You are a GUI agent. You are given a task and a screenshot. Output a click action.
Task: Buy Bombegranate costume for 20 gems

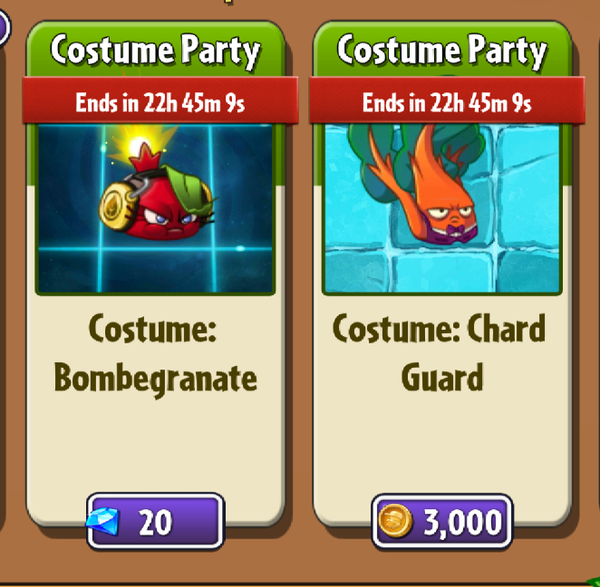[155, 521]
